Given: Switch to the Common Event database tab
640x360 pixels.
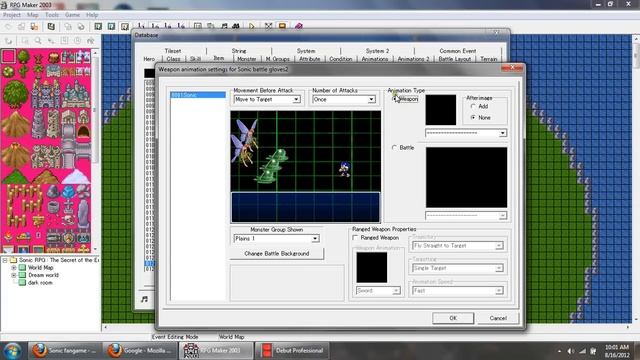Looking at the screenshot, I should pyautogui.click(x=458, y=51).
